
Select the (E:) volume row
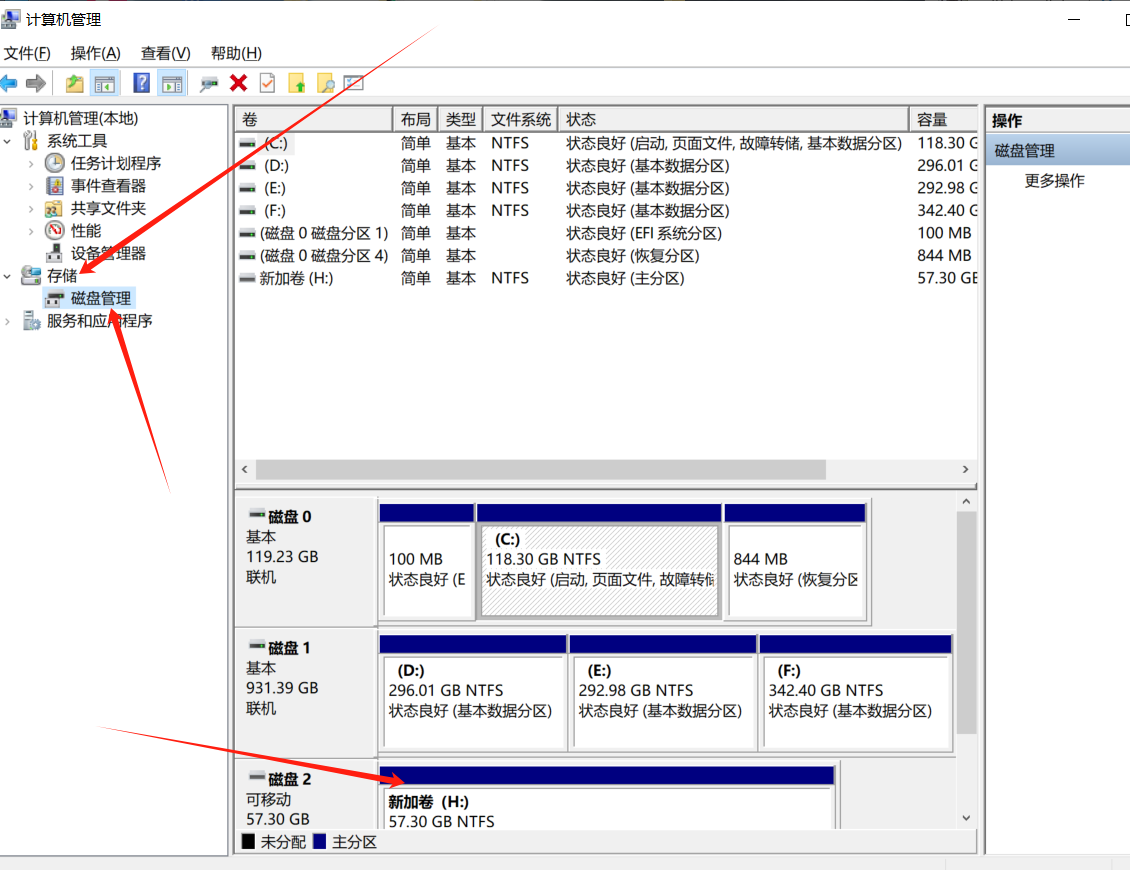(x=606, y=188)
